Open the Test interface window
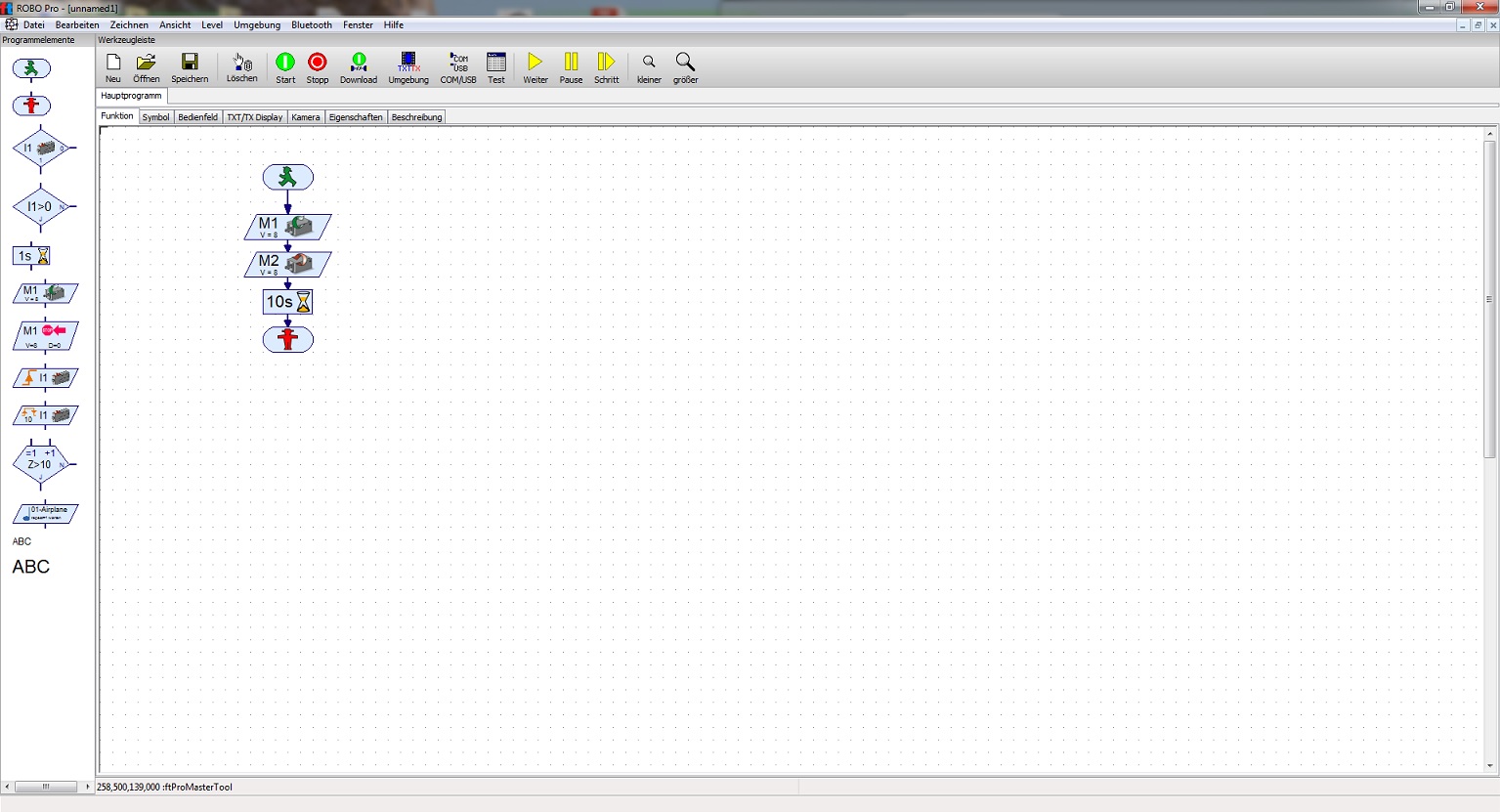The width and height of the screenshot is (1500, 812). (x=496, y=64)
